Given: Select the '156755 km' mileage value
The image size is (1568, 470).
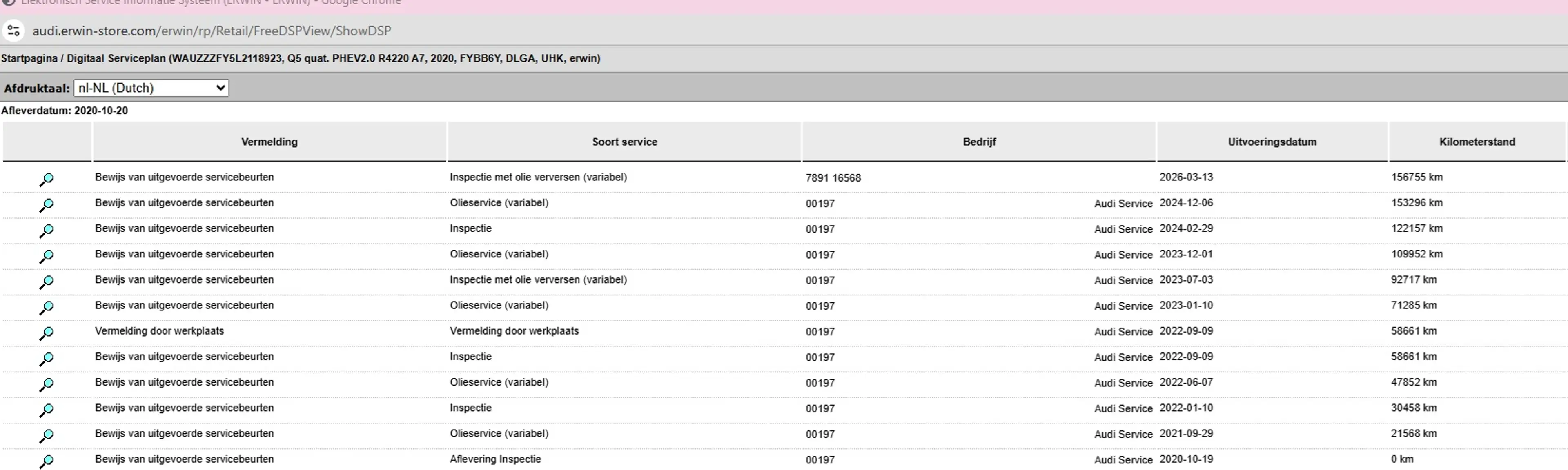Looking at the screenshot, I should tap(1417, 177).
